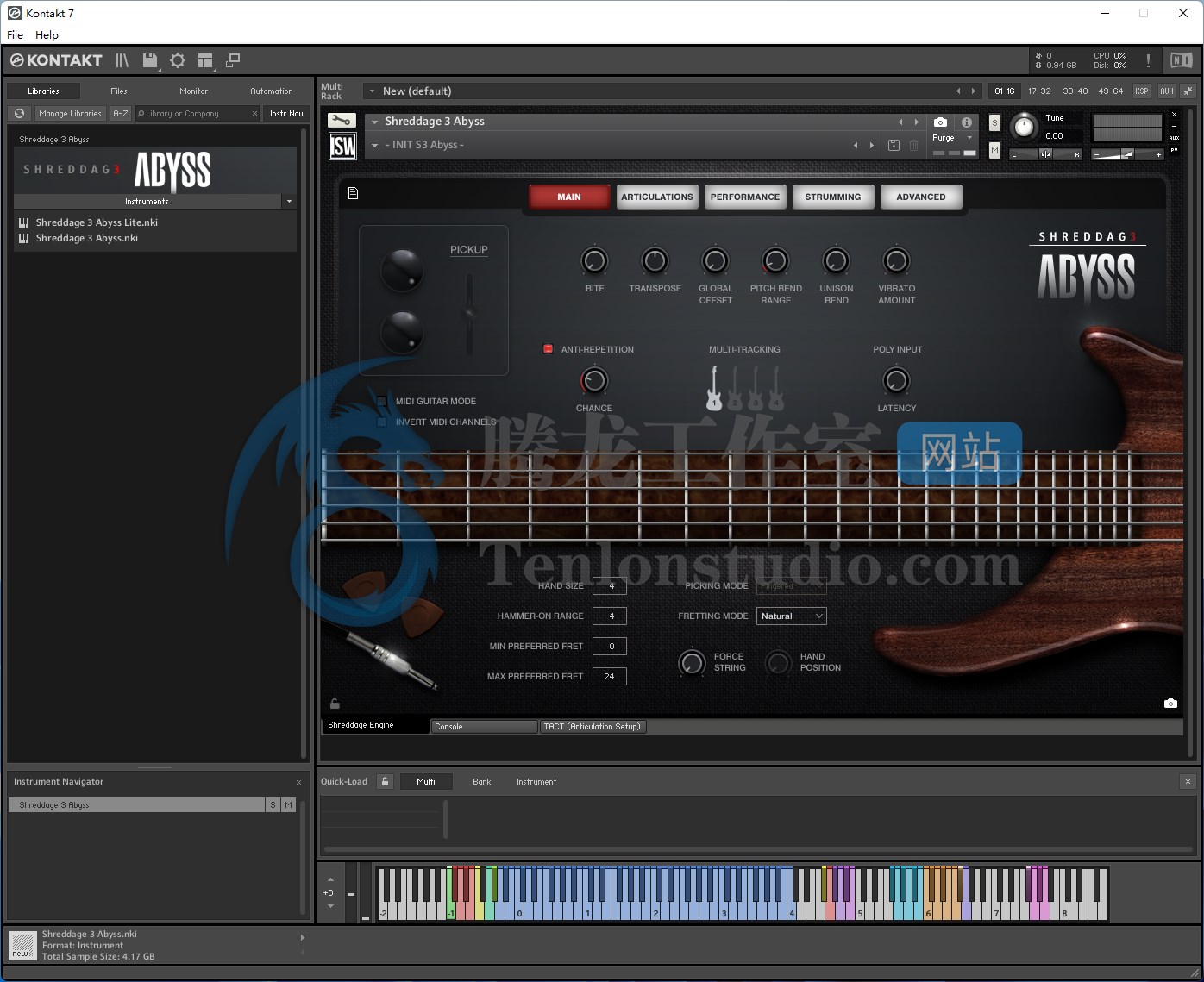The height and width of the screenshot is (982, 1204).
Task: Enable the MIDI Guitar Mode checkbox
Action: click(381, 401)
